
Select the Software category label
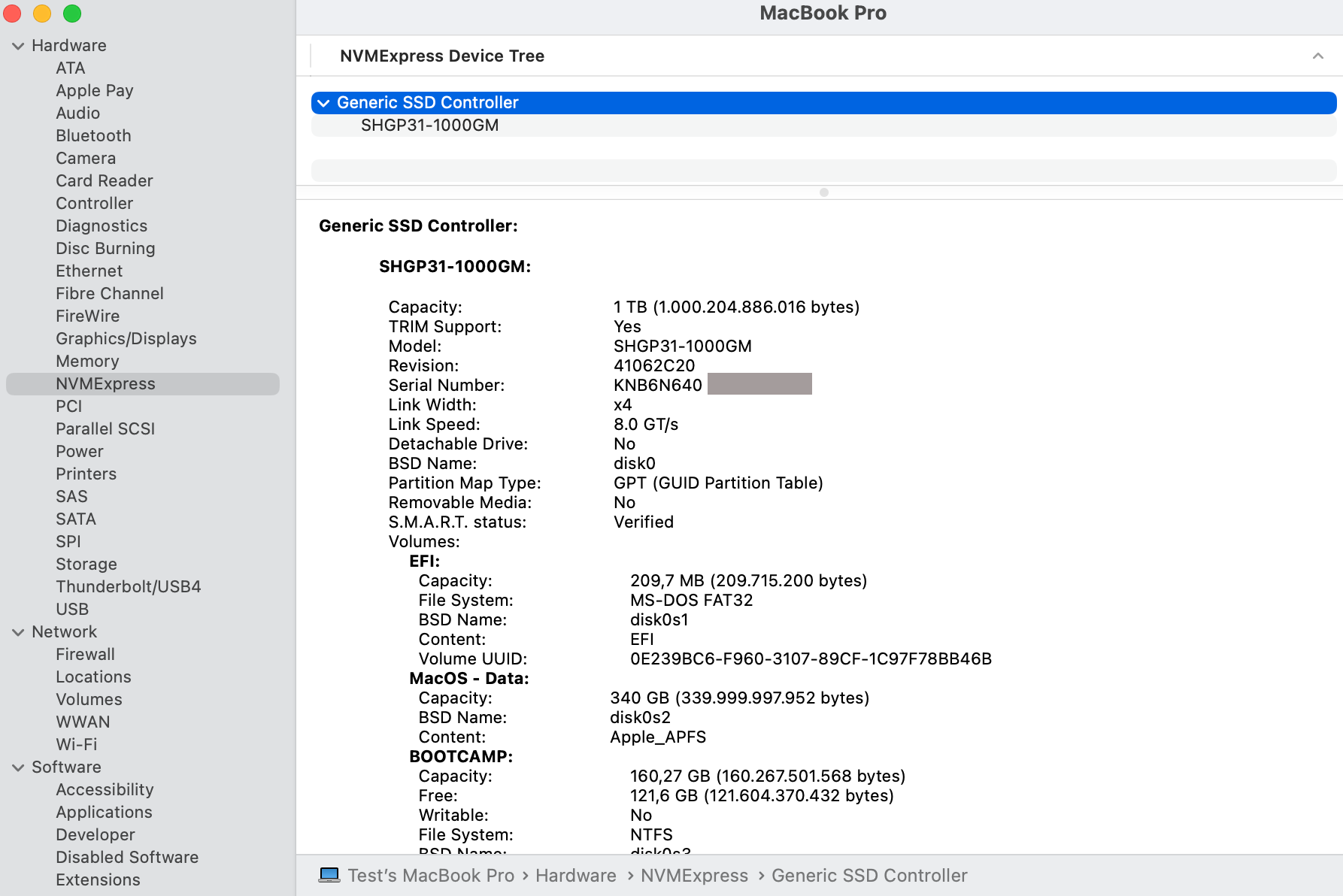click(x=66, y=767)
